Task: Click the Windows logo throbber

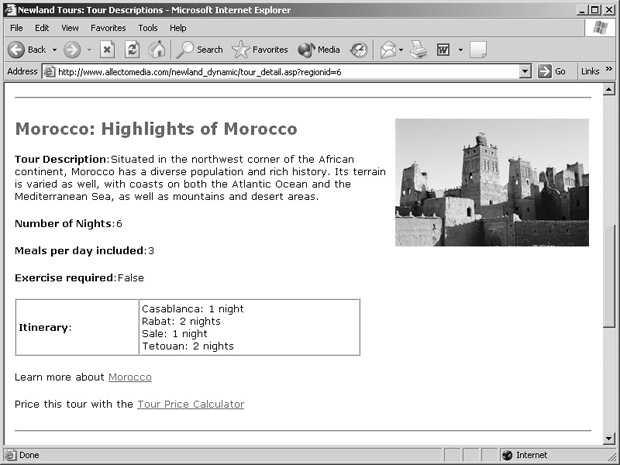Action: [600, 28]
